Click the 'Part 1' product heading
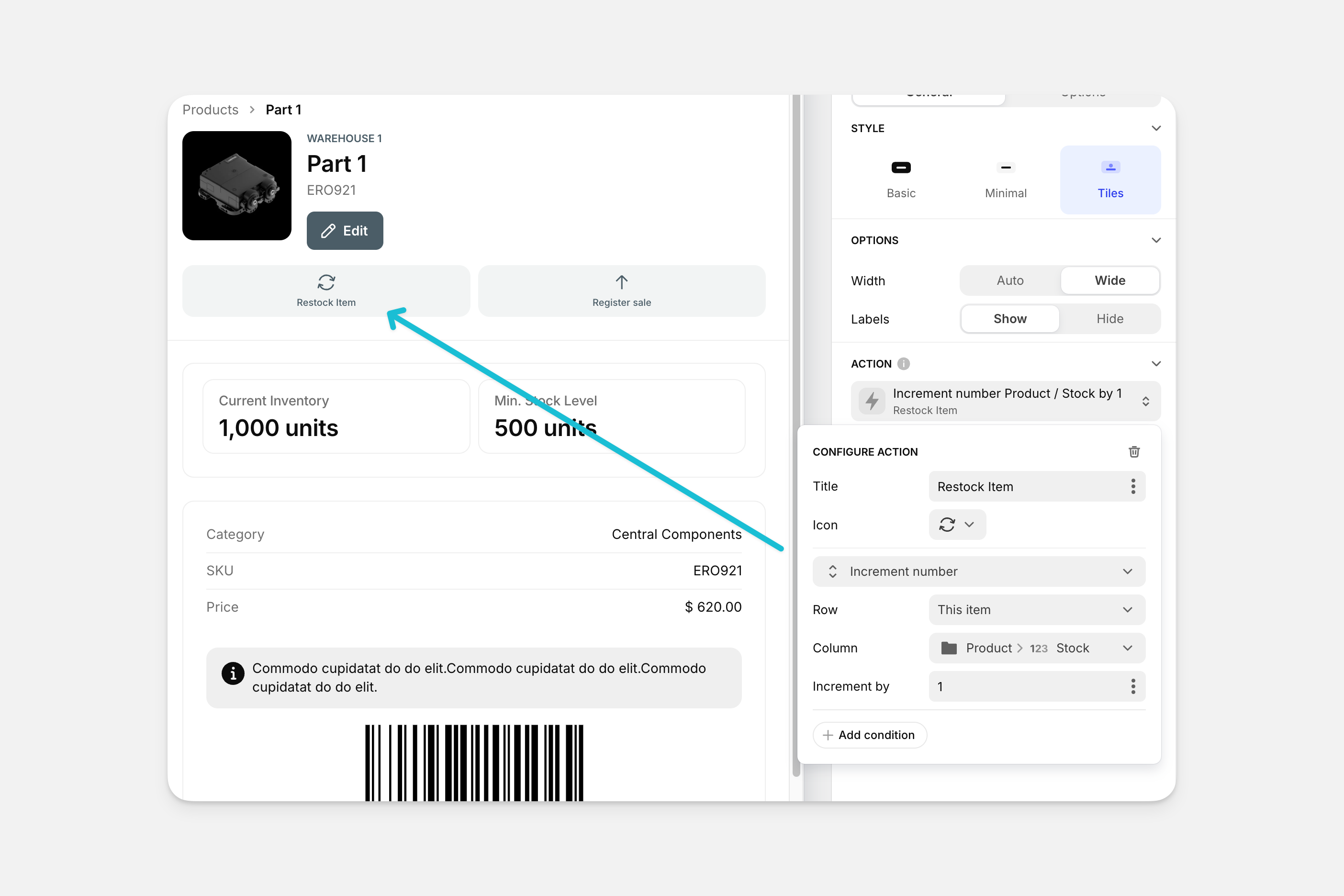Viewport: 1344px width, 896px height. 336,164
